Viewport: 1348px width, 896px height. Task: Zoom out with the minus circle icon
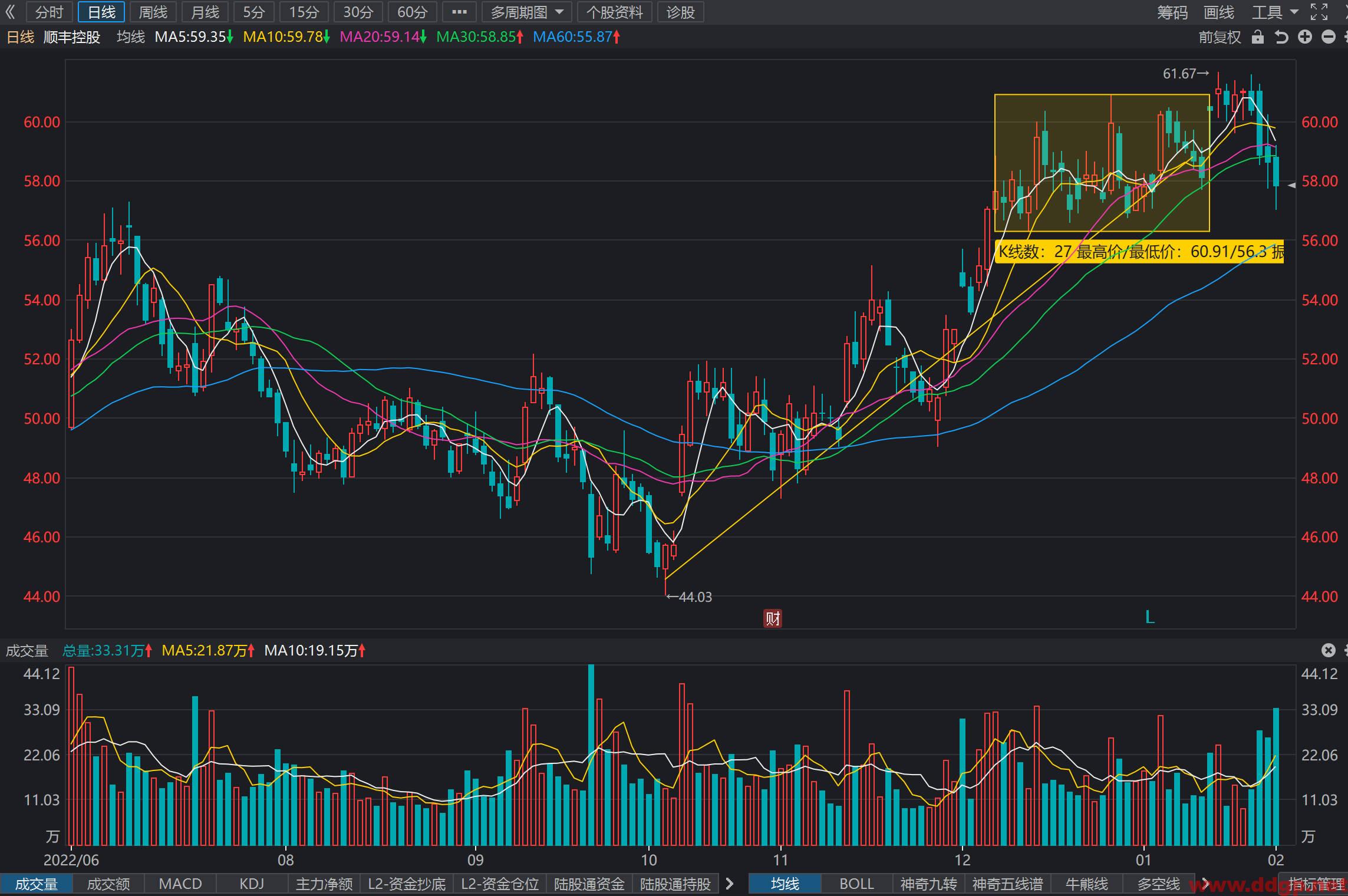click(x=1329, y=37)
